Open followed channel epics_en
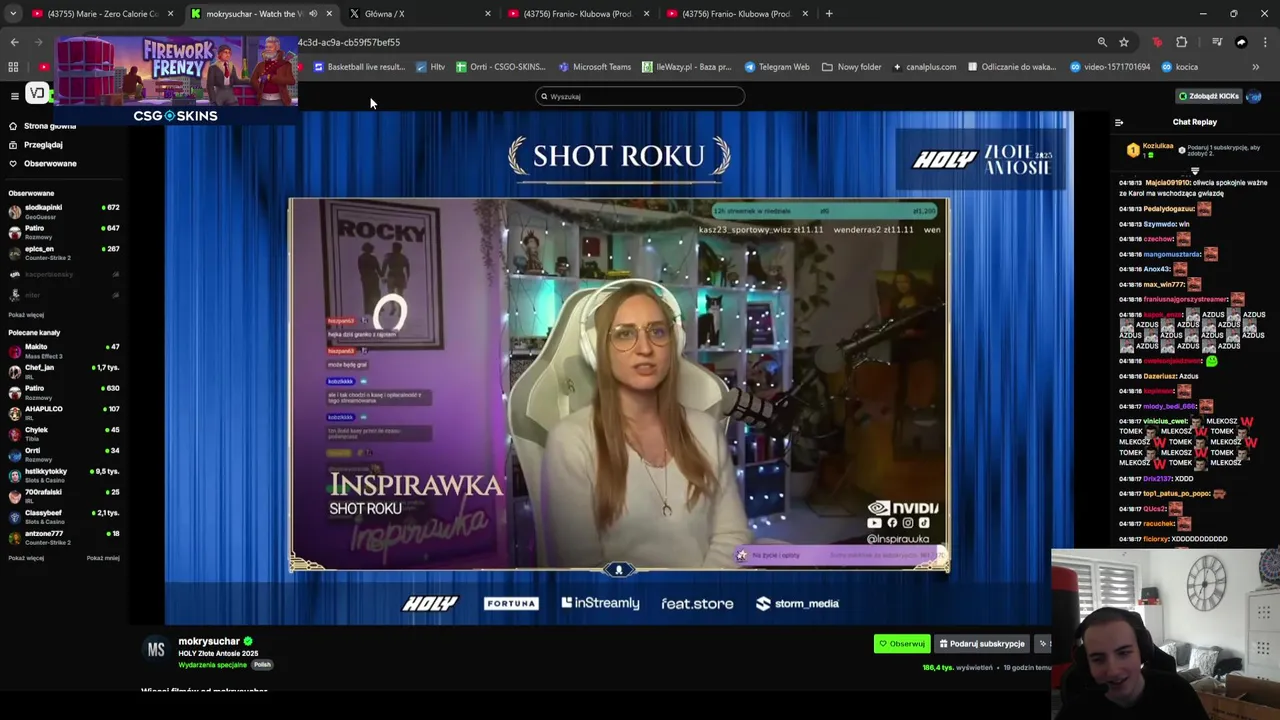Screen dimensions: 1280x720 (64, 253)
